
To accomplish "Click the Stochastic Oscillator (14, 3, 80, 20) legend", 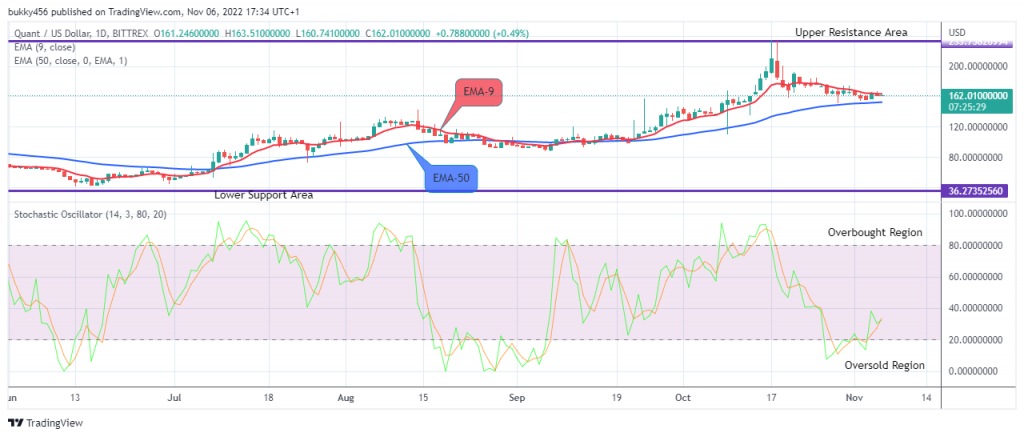I will (x=90, y=214).
